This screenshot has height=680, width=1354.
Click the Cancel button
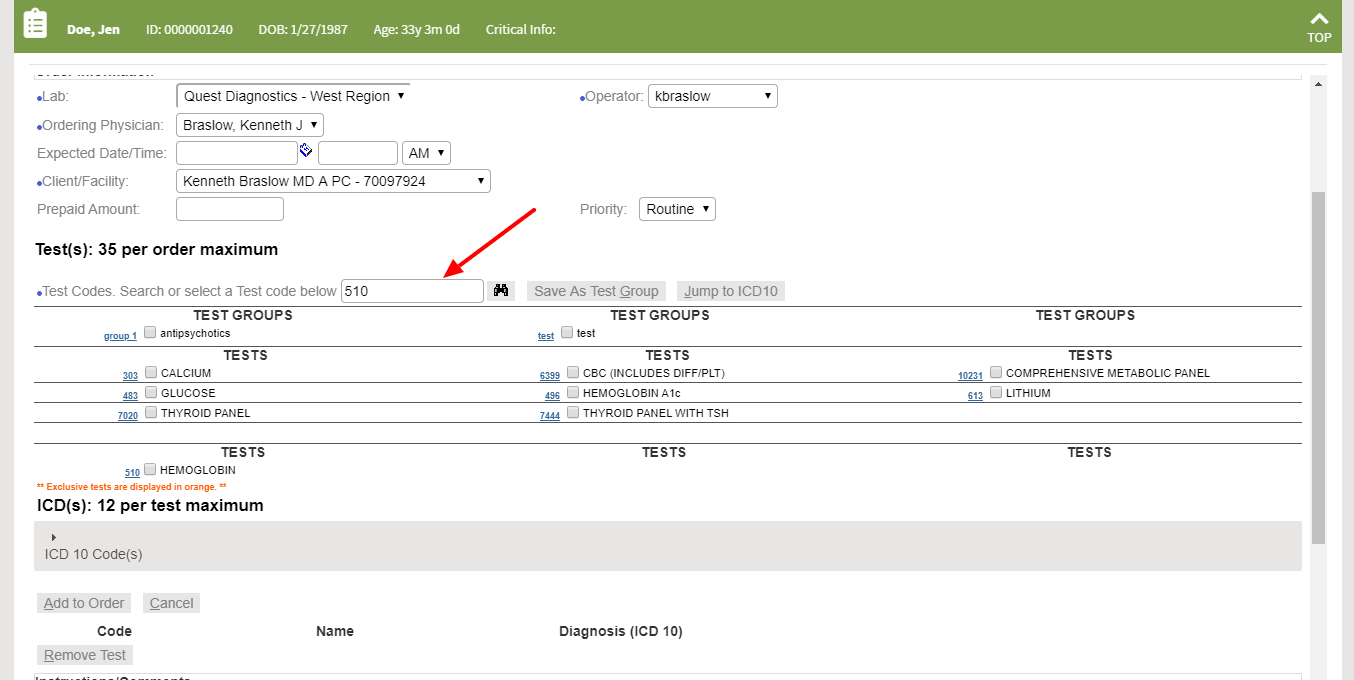171,603
